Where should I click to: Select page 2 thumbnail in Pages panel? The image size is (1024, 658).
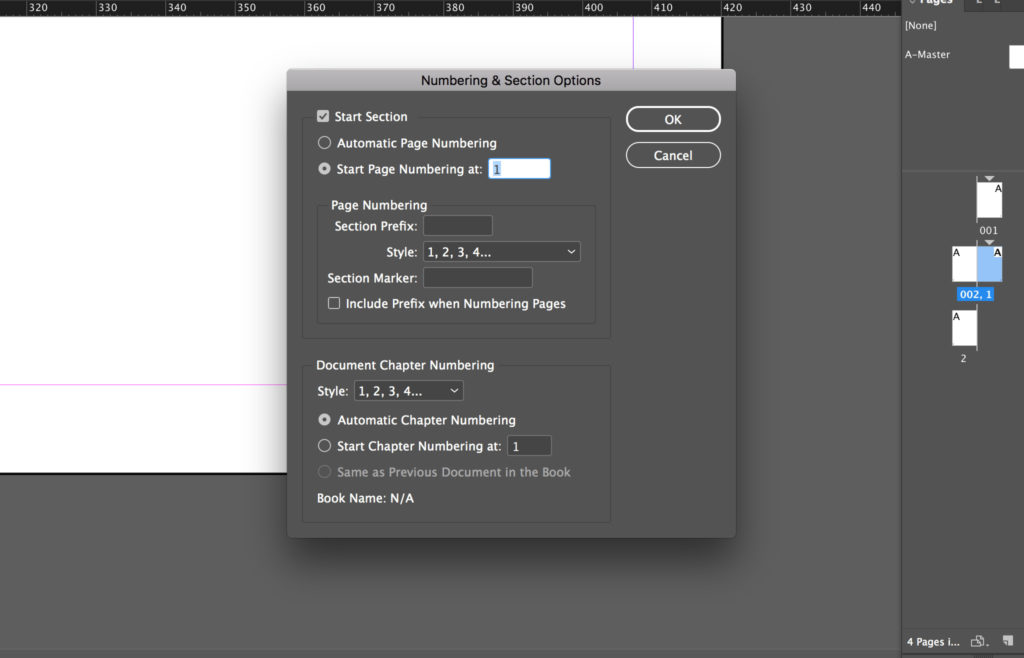[965, 328]
